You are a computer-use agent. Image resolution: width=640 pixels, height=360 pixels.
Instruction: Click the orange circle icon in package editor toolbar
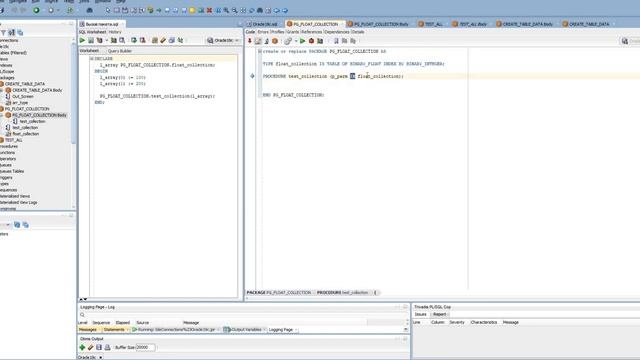pos(275,41)
